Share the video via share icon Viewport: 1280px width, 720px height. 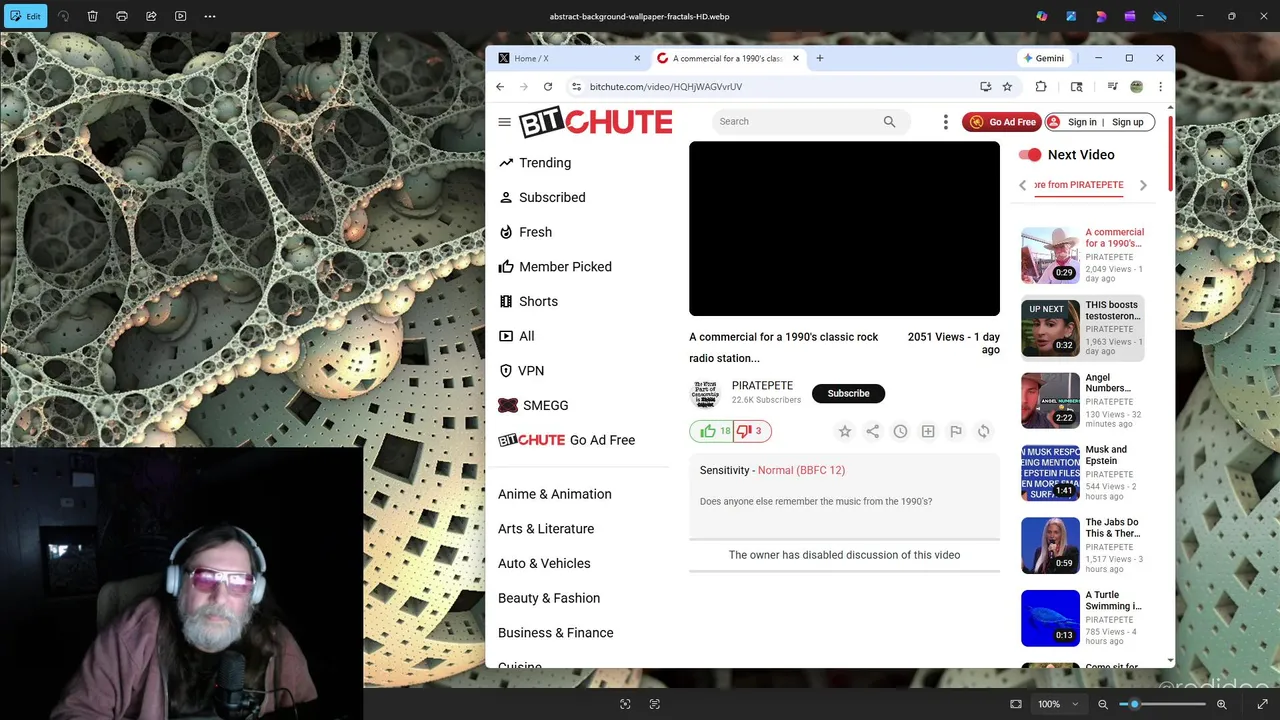[x=873, y=431]
